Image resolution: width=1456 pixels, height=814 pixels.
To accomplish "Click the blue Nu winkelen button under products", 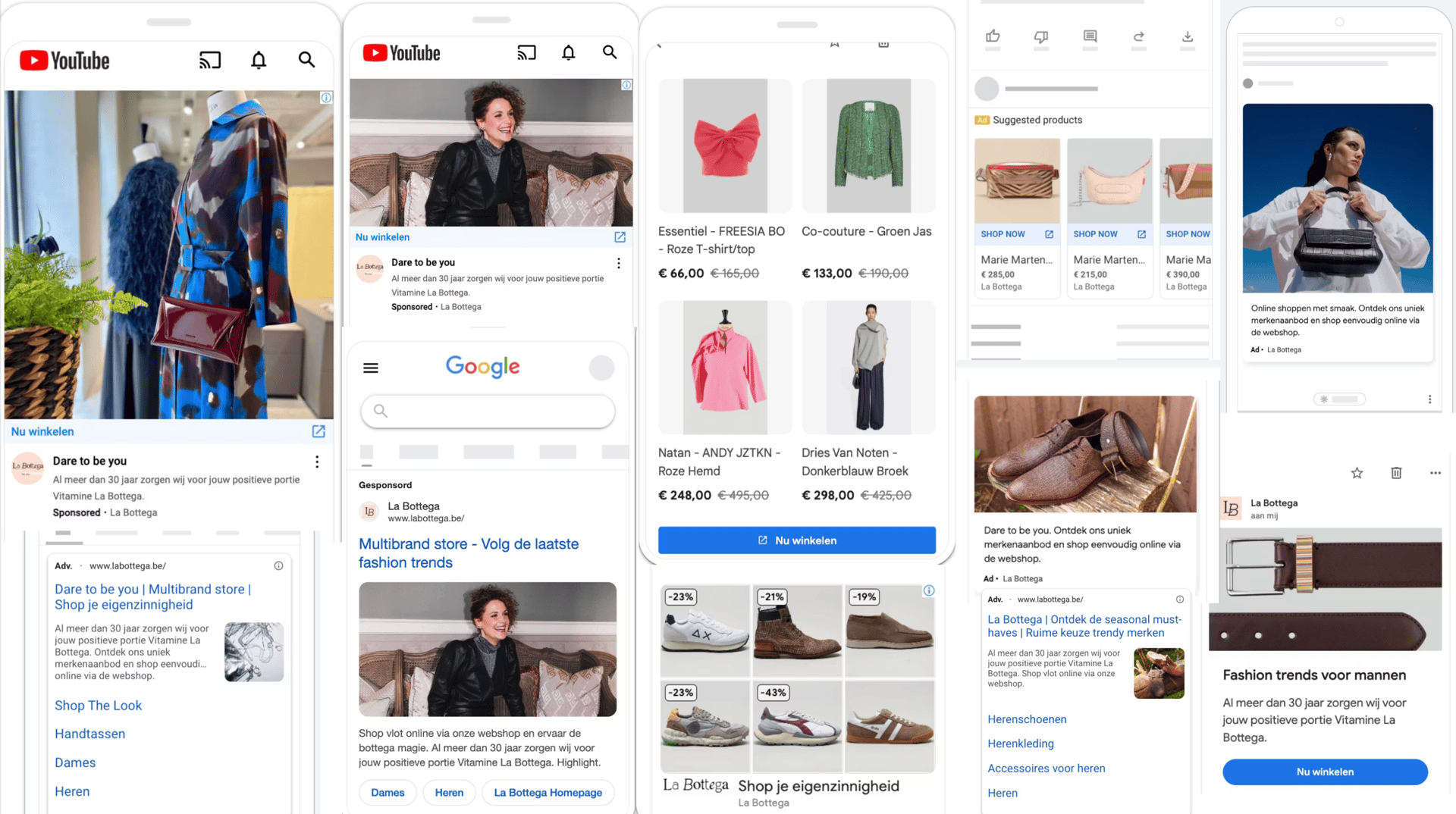I will click(797, 540).
